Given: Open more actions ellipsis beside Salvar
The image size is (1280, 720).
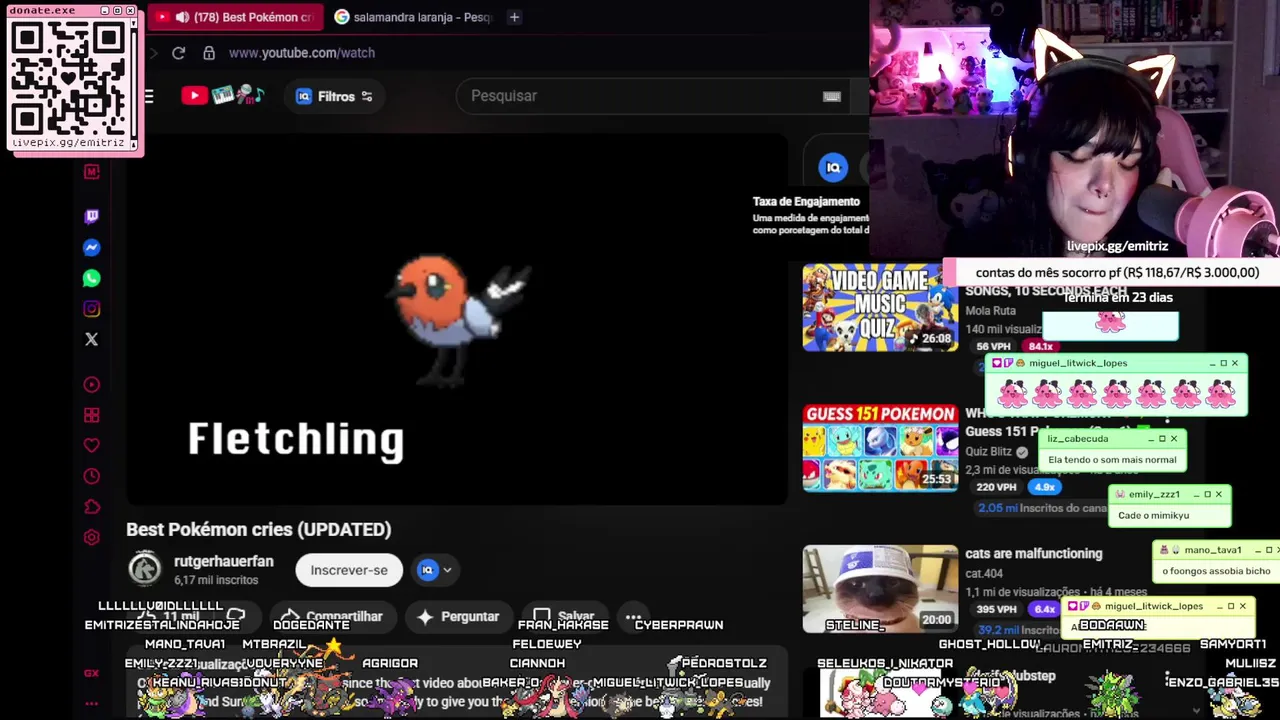Looking at the screenshot, I should coord(633,616).
